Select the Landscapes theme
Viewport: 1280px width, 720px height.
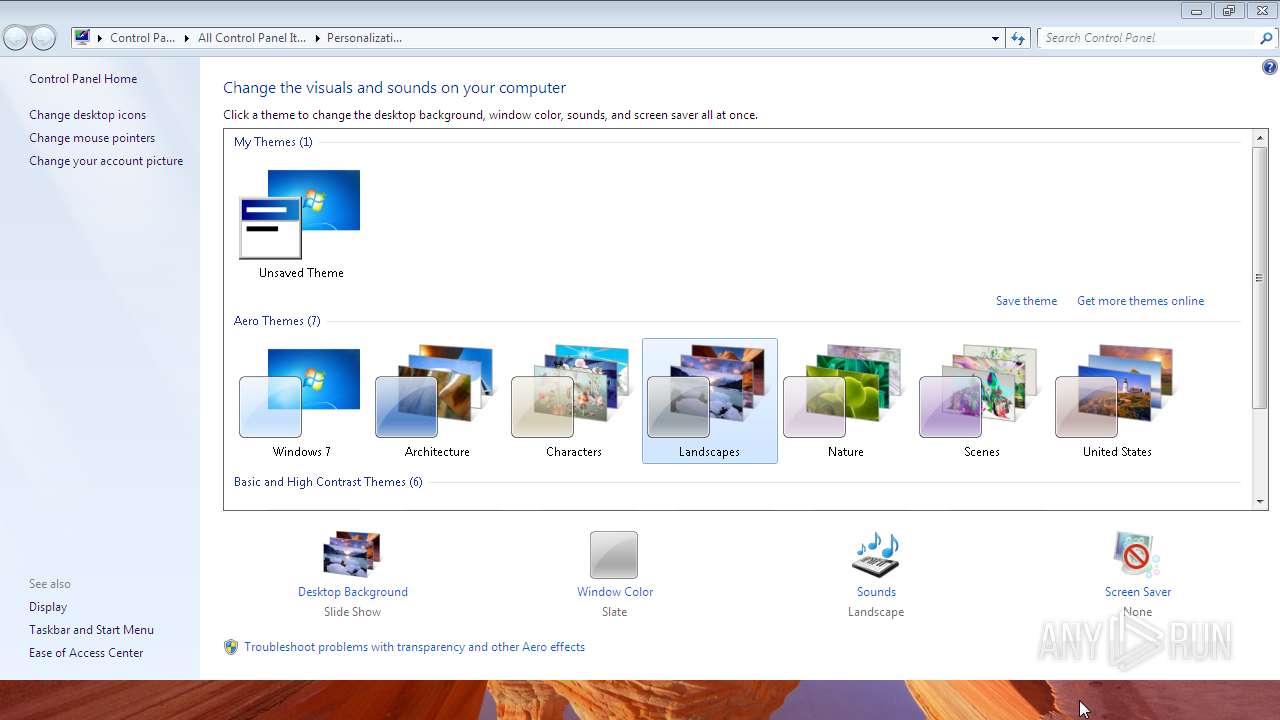(709, 401)
